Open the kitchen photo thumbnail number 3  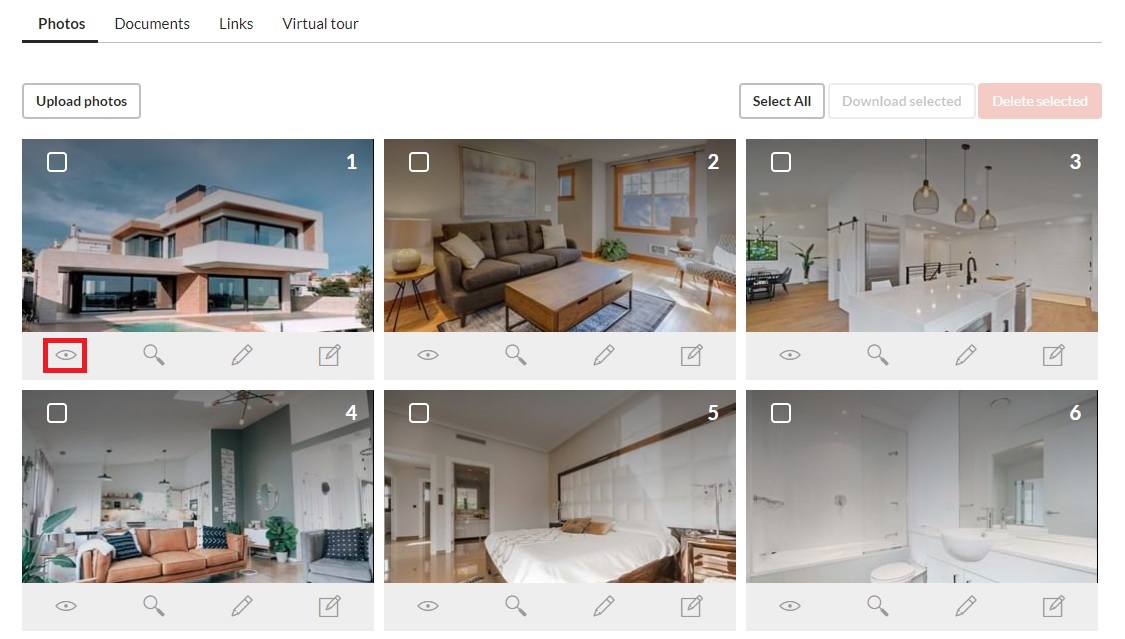pos(921,235)
